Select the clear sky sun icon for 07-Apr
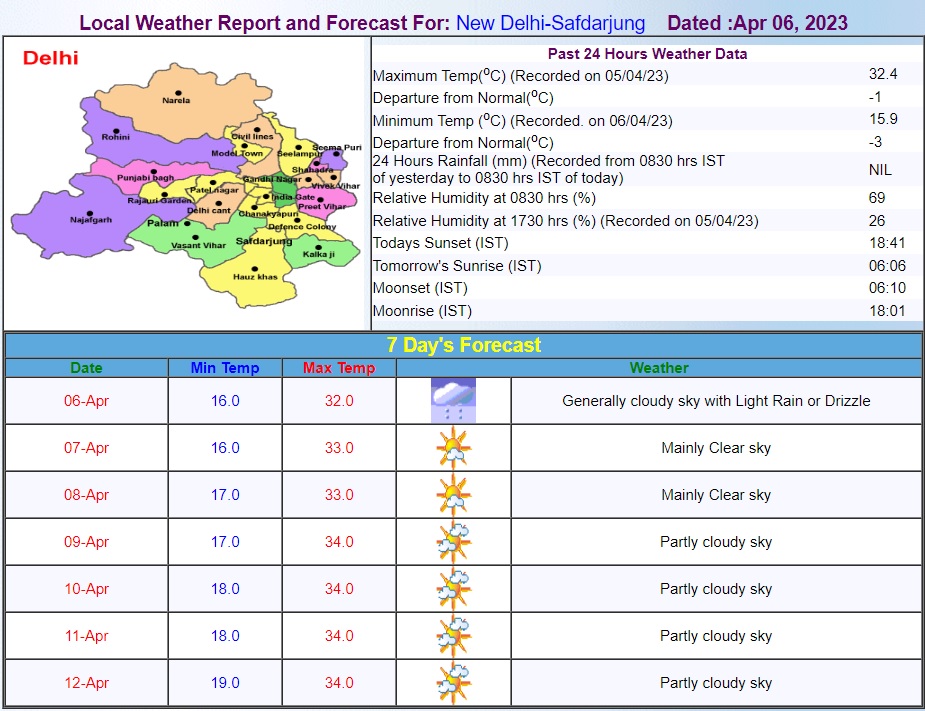The width and height of the screenshot is (925, 711). tap(454, 447)
